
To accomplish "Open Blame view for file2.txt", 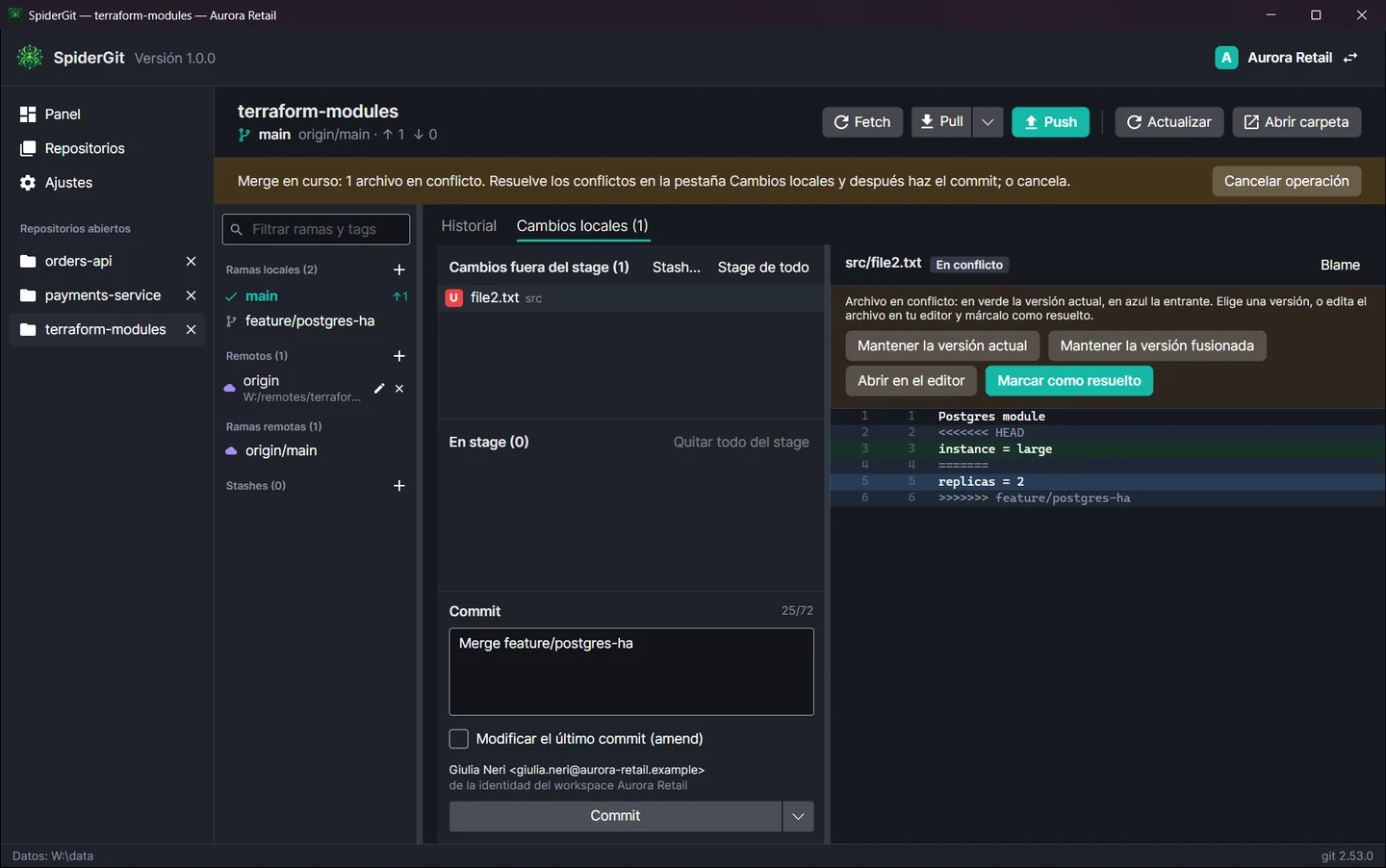I will 1340,265.
